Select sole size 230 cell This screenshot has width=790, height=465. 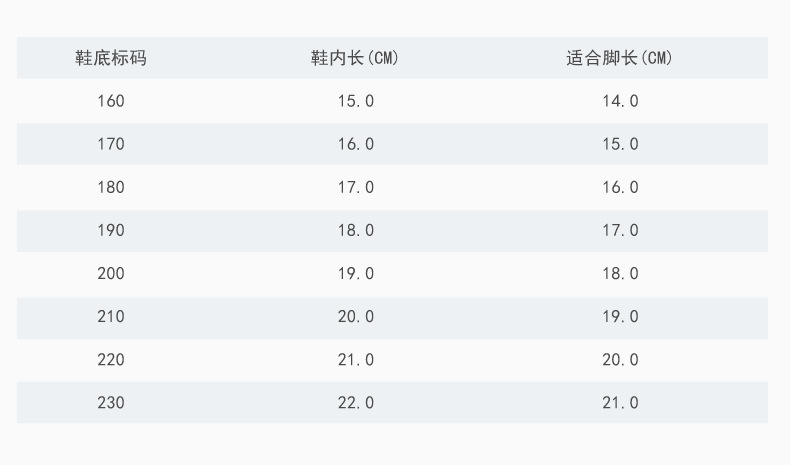click(111, 402)
